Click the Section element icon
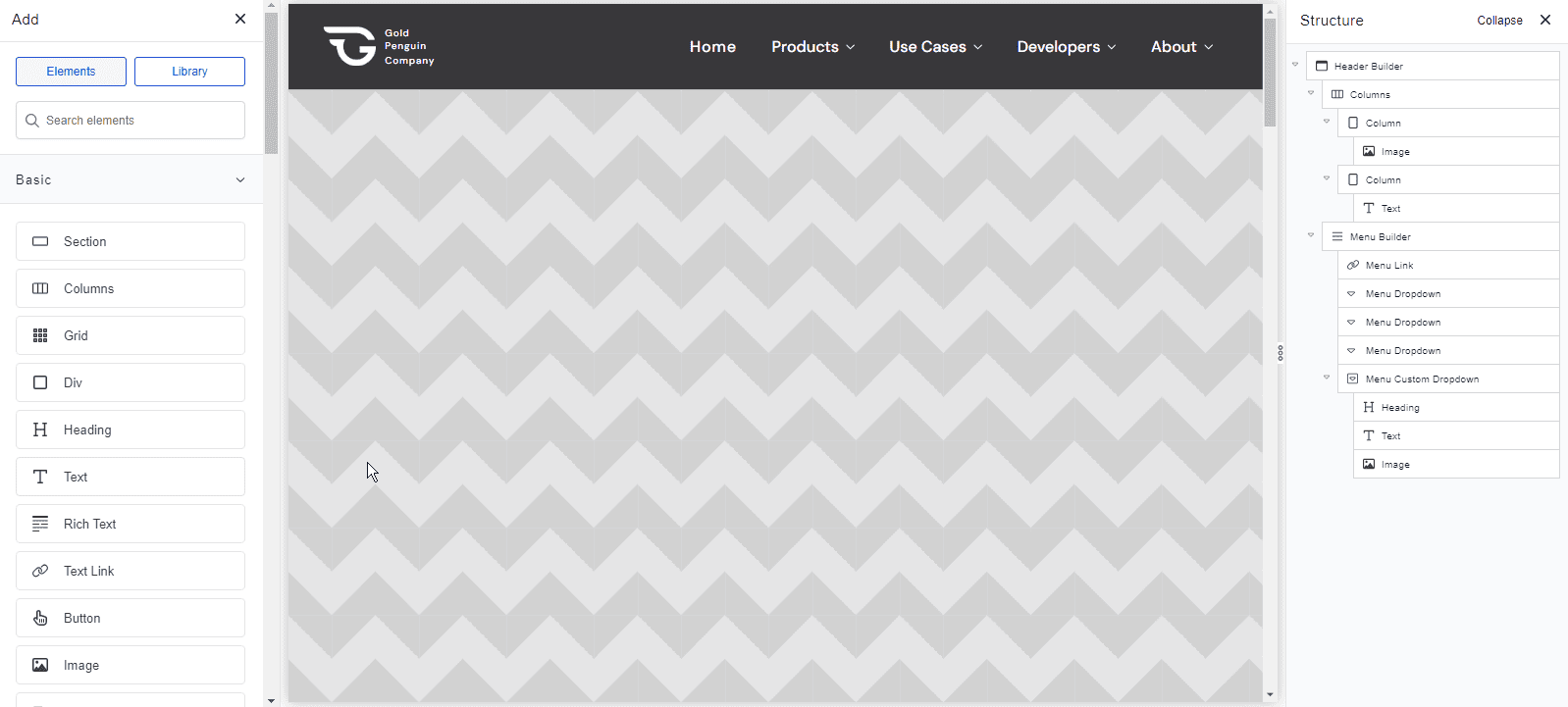The width and height of the screenshot is (1568, 707). pyautogui.click(x=40, y=241)
